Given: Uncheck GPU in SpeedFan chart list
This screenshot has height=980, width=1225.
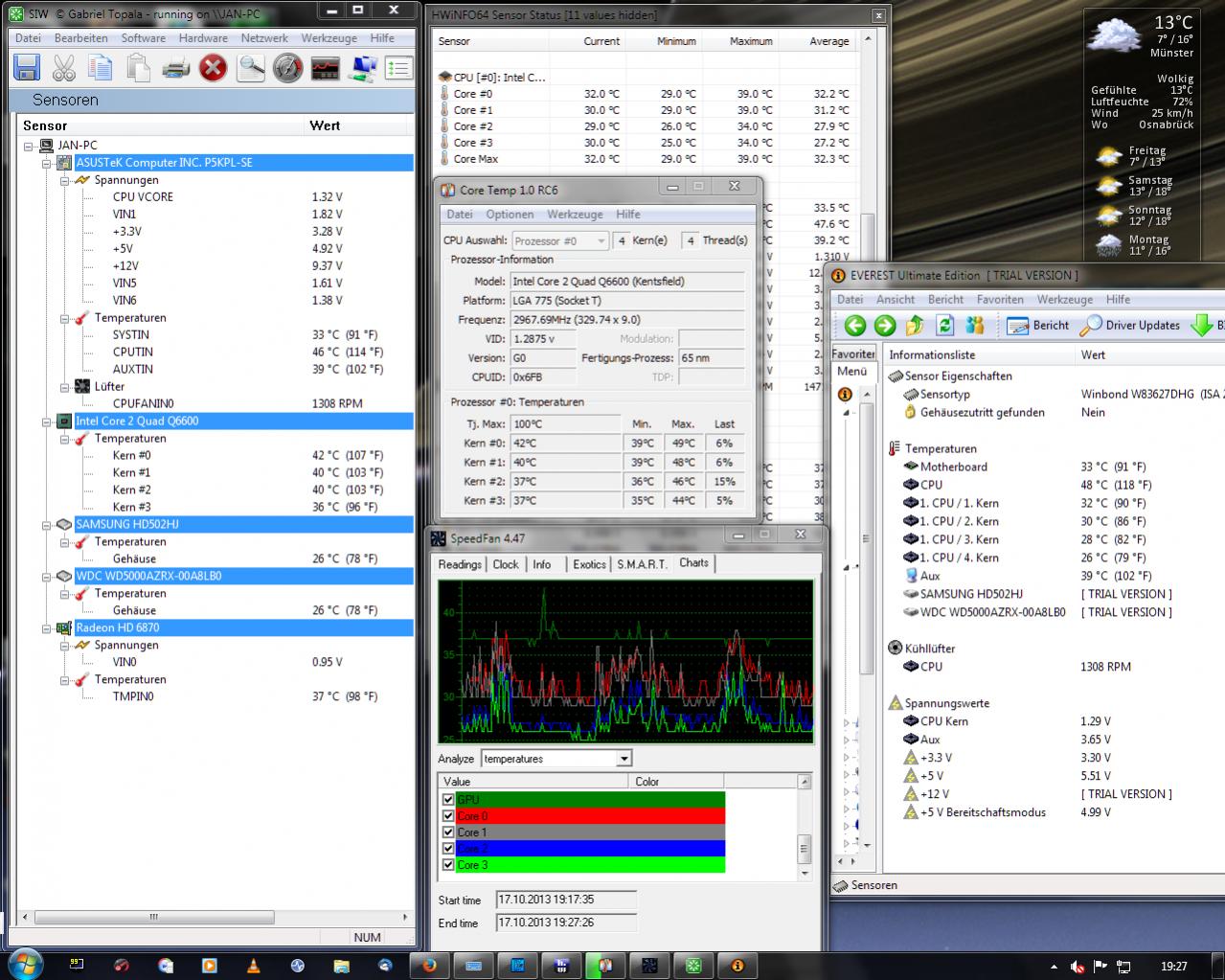Looking at the screenshot, I should click(x=447, y=800).
